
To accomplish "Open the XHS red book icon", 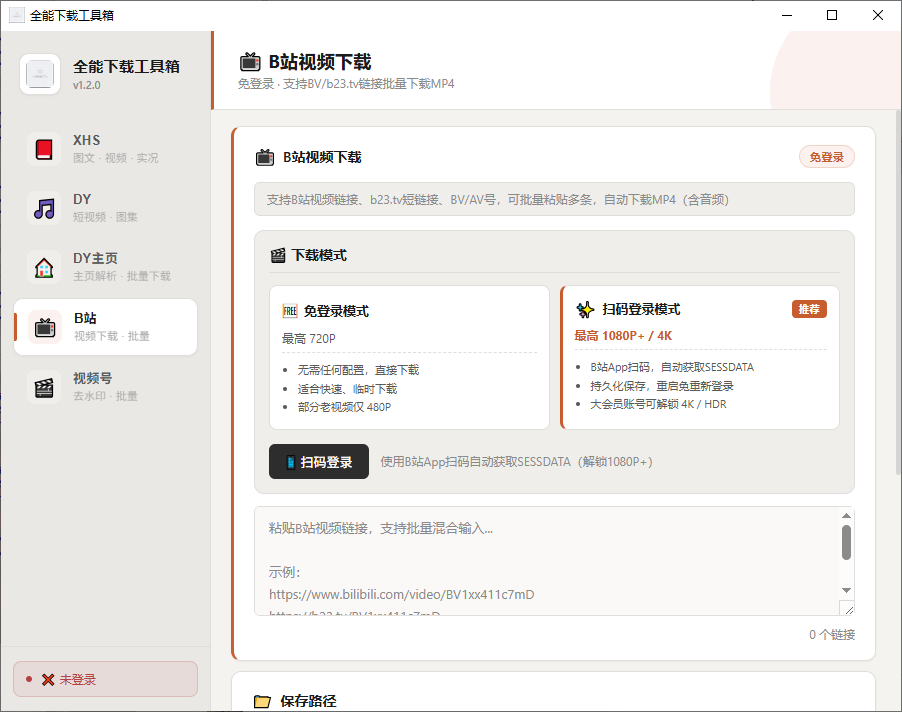I will [44, 149].
